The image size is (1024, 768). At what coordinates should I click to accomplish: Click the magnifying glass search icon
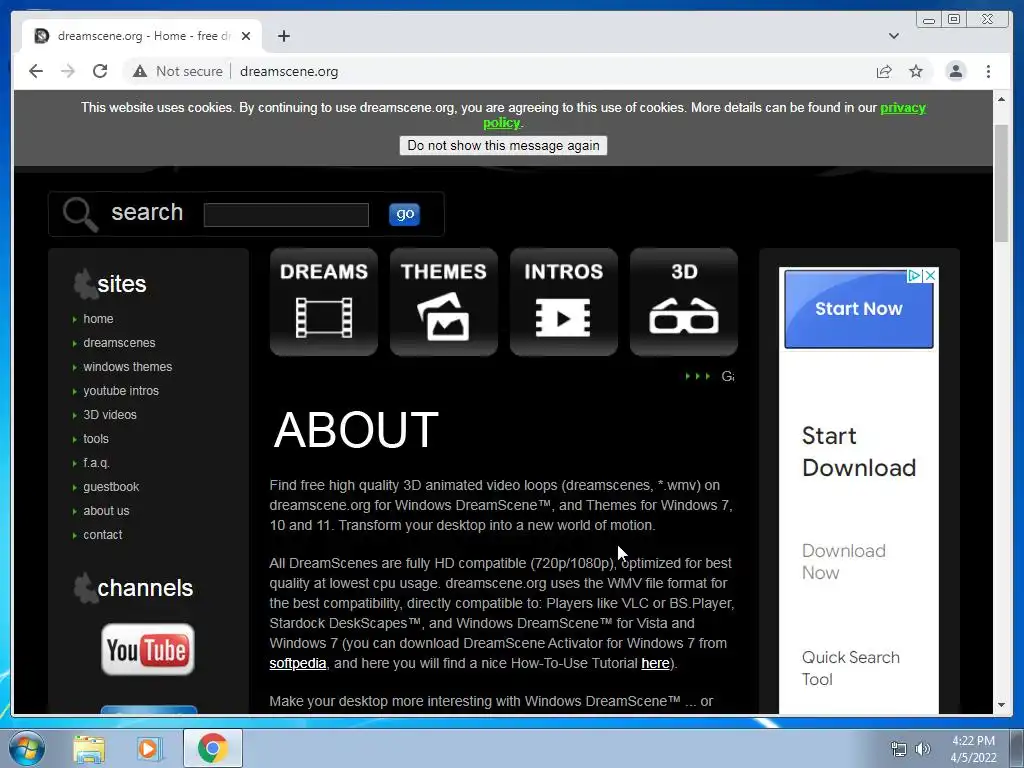point(80,214)
